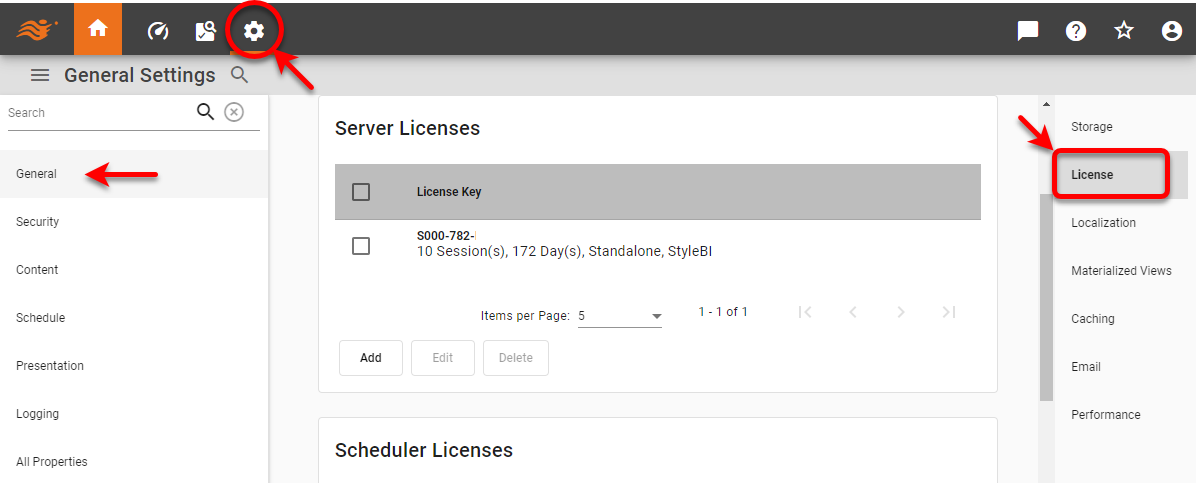Click the vertical scrollbar up arrow
Viewport: 1196px width, 483px height.
pyautogui.click(x=1046, y=105)
